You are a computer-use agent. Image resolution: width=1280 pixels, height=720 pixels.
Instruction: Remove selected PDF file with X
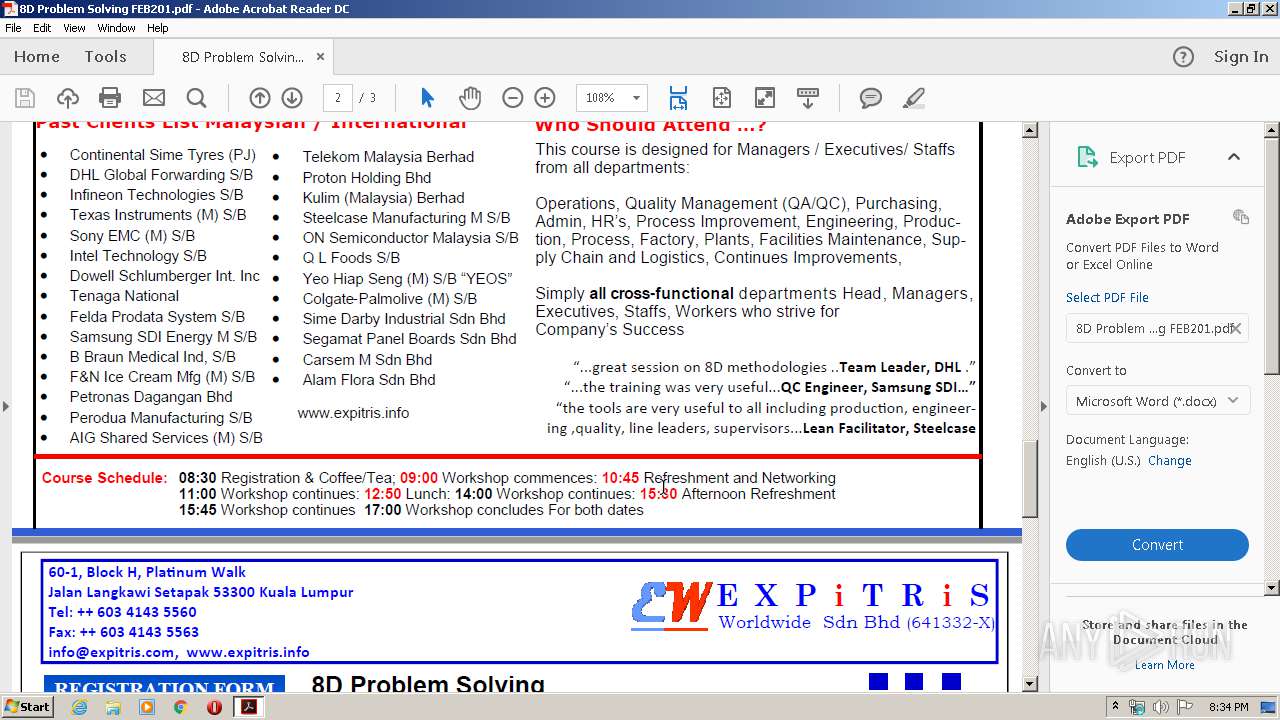(x=1236, y=328)
